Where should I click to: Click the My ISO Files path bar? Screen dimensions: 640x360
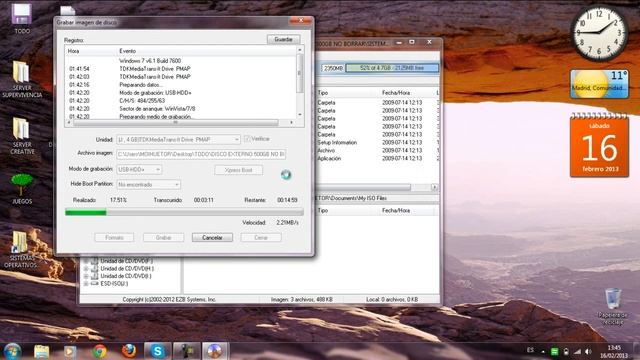[x=378, y=198]
